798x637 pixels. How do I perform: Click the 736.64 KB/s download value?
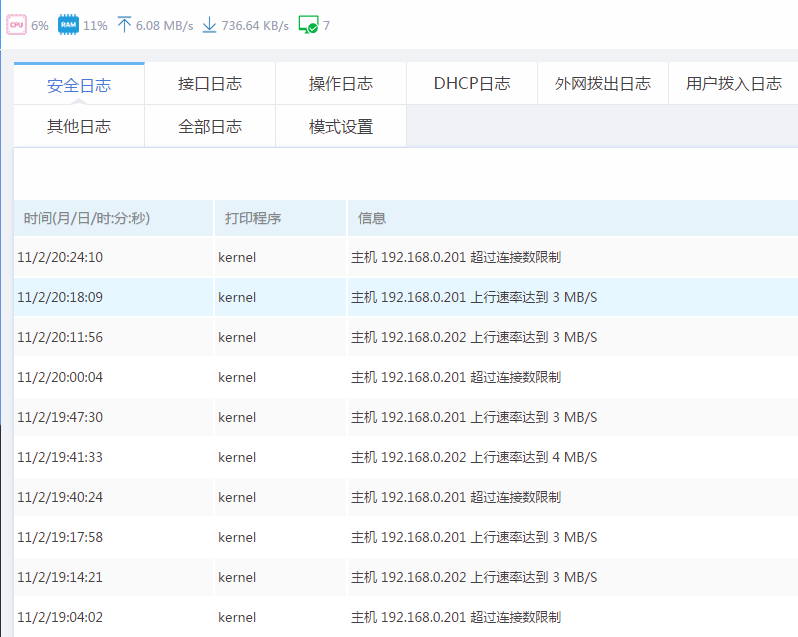click(255, 25)
